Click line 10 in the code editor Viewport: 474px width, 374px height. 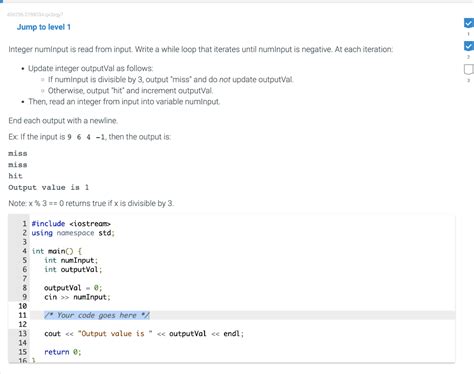[242, 306]
